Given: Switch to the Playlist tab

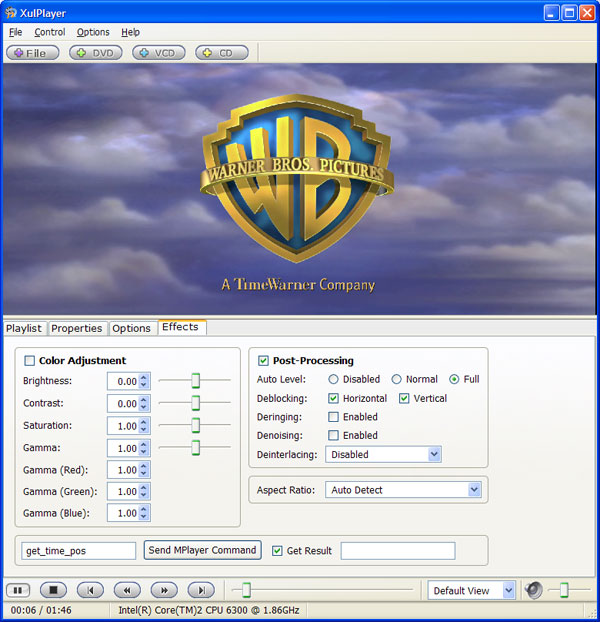Looking at the screenshot, I should [24, 328].
